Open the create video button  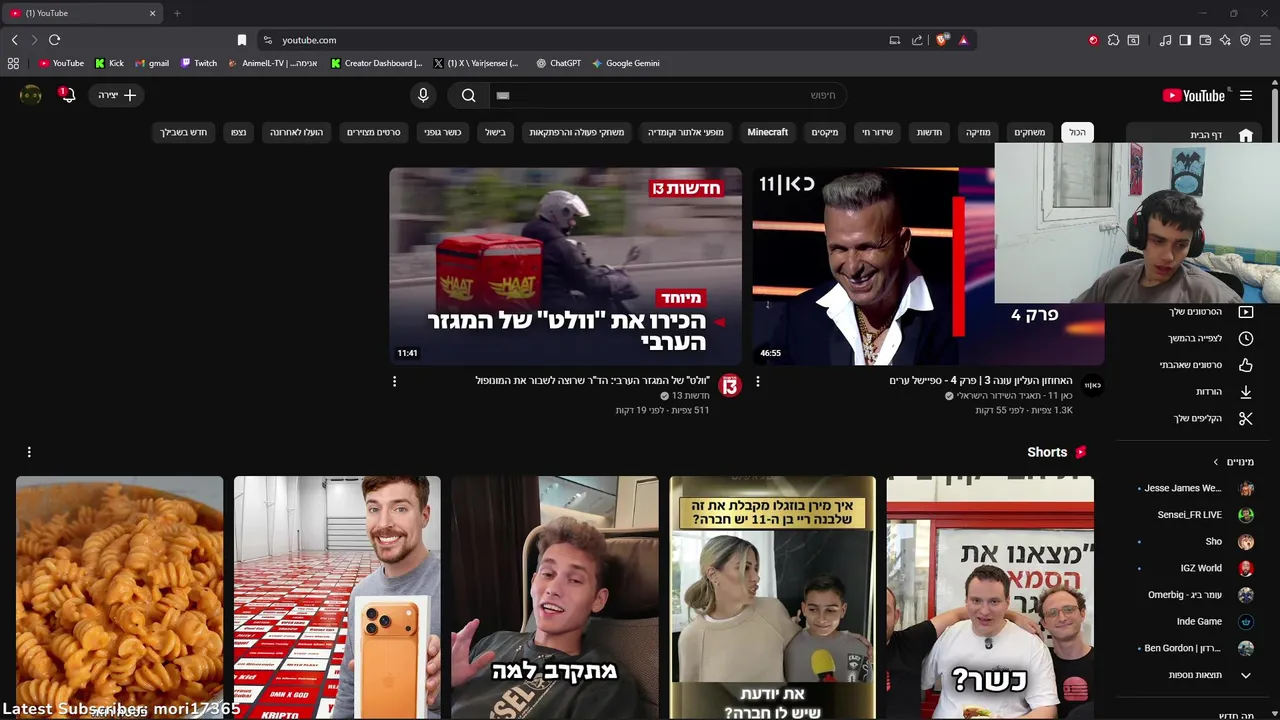coord(117,95)
